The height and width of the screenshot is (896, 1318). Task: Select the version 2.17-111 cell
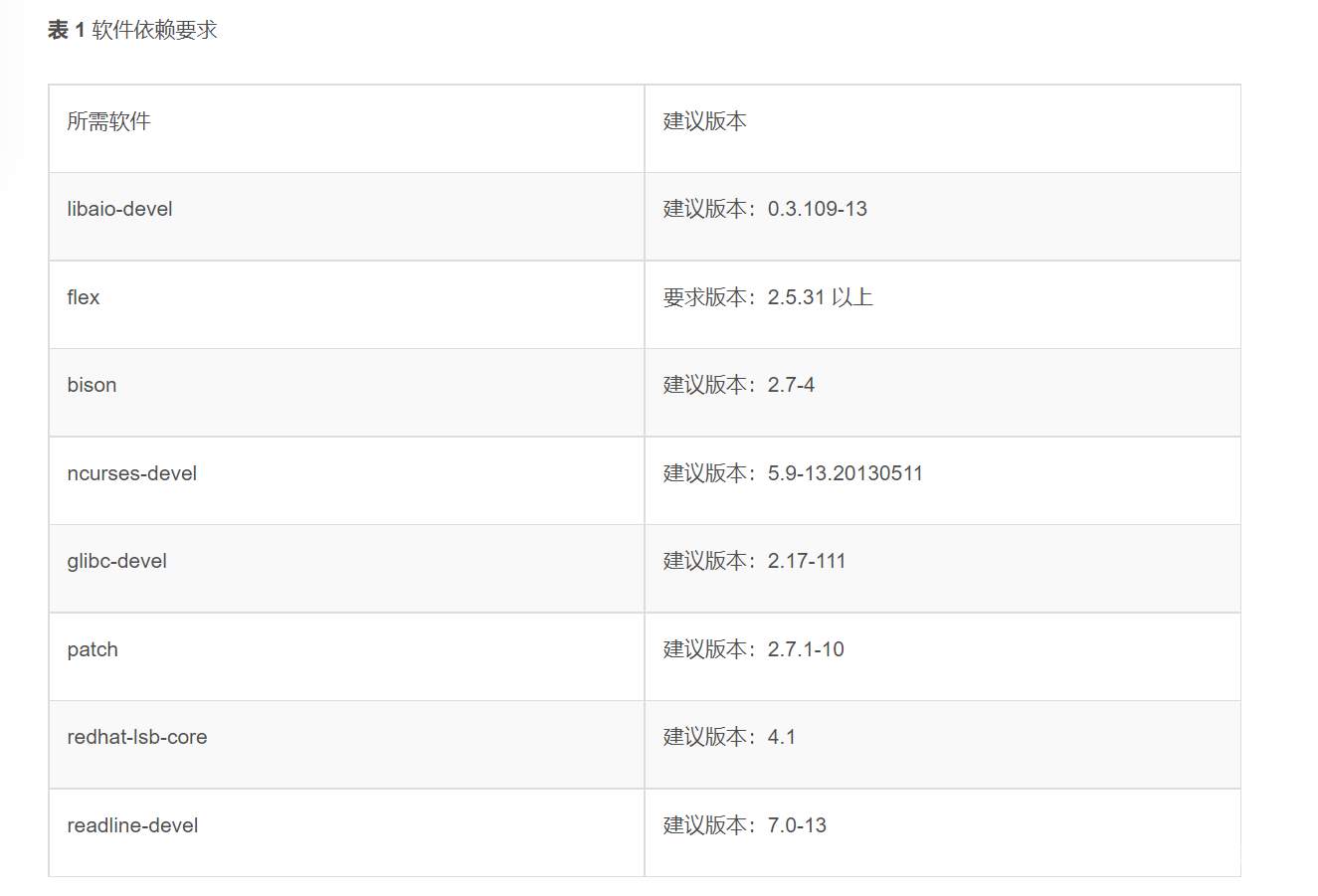(754, 561)
